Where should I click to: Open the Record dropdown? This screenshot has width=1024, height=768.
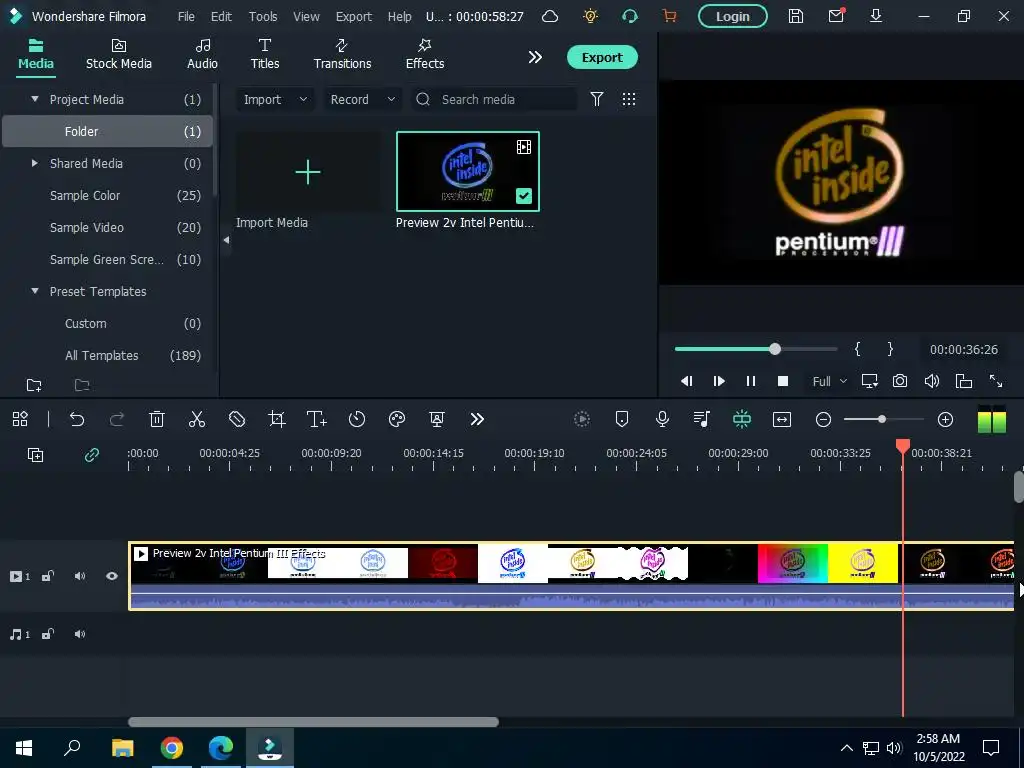[362, 99]
